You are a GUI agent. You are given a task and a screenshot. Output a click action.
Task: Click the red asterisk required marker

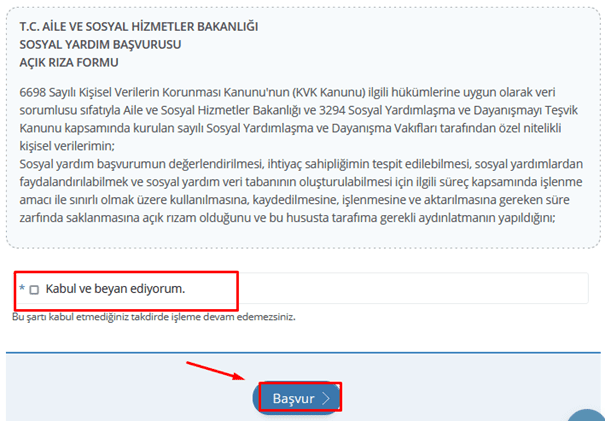(x=21, y=290)
